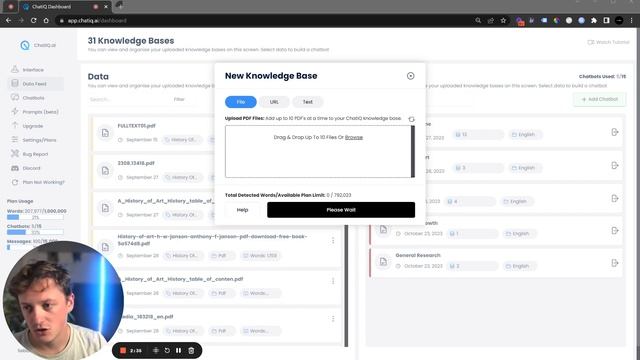
Task: Click the browser Back arrow
Action: click(x=9, y=20)
